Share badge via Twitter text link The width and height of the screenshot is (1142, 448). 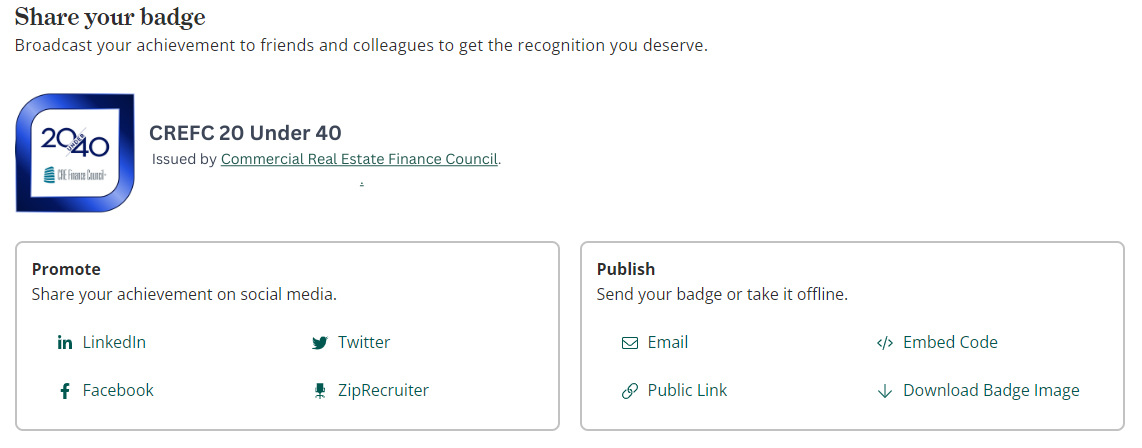click(364, 342)
